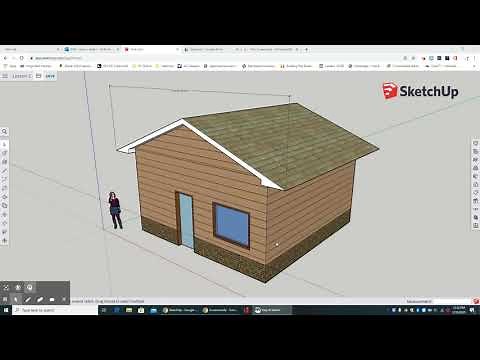Select the highlighter tool in recorder toolbar

pos(40,299)
